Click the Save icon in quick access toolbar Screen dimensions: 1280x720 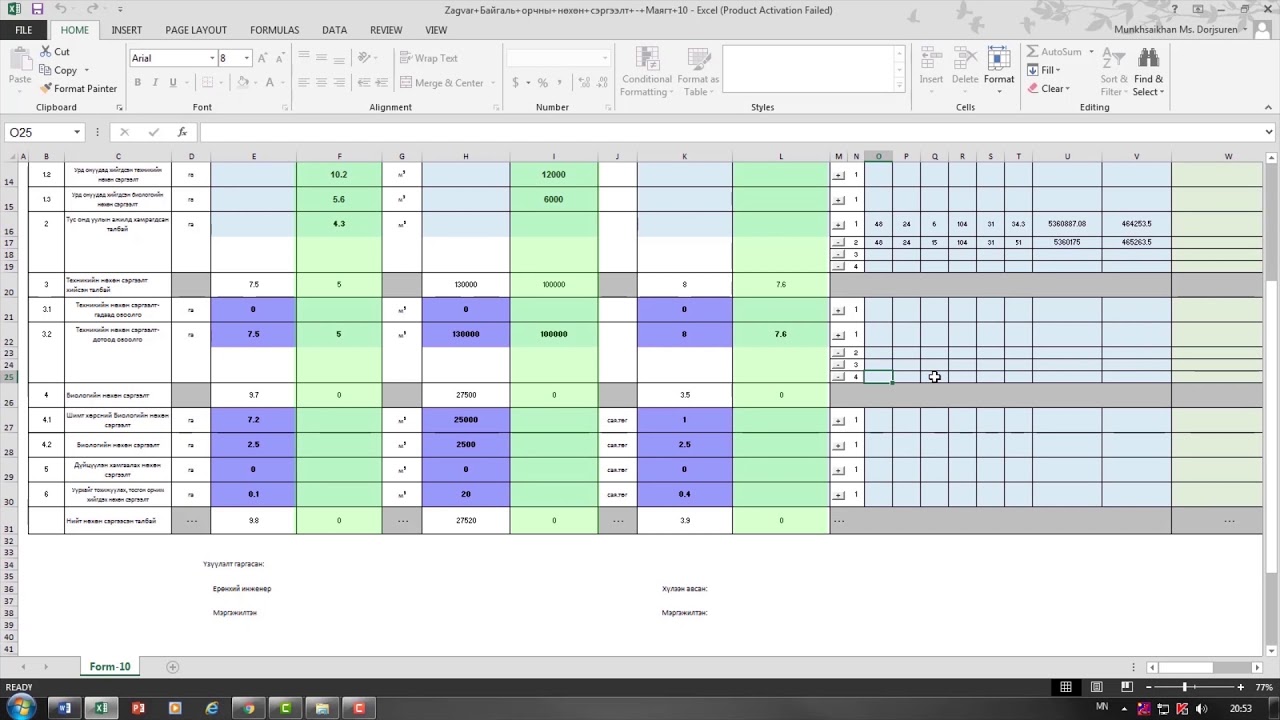coord(35,9)
